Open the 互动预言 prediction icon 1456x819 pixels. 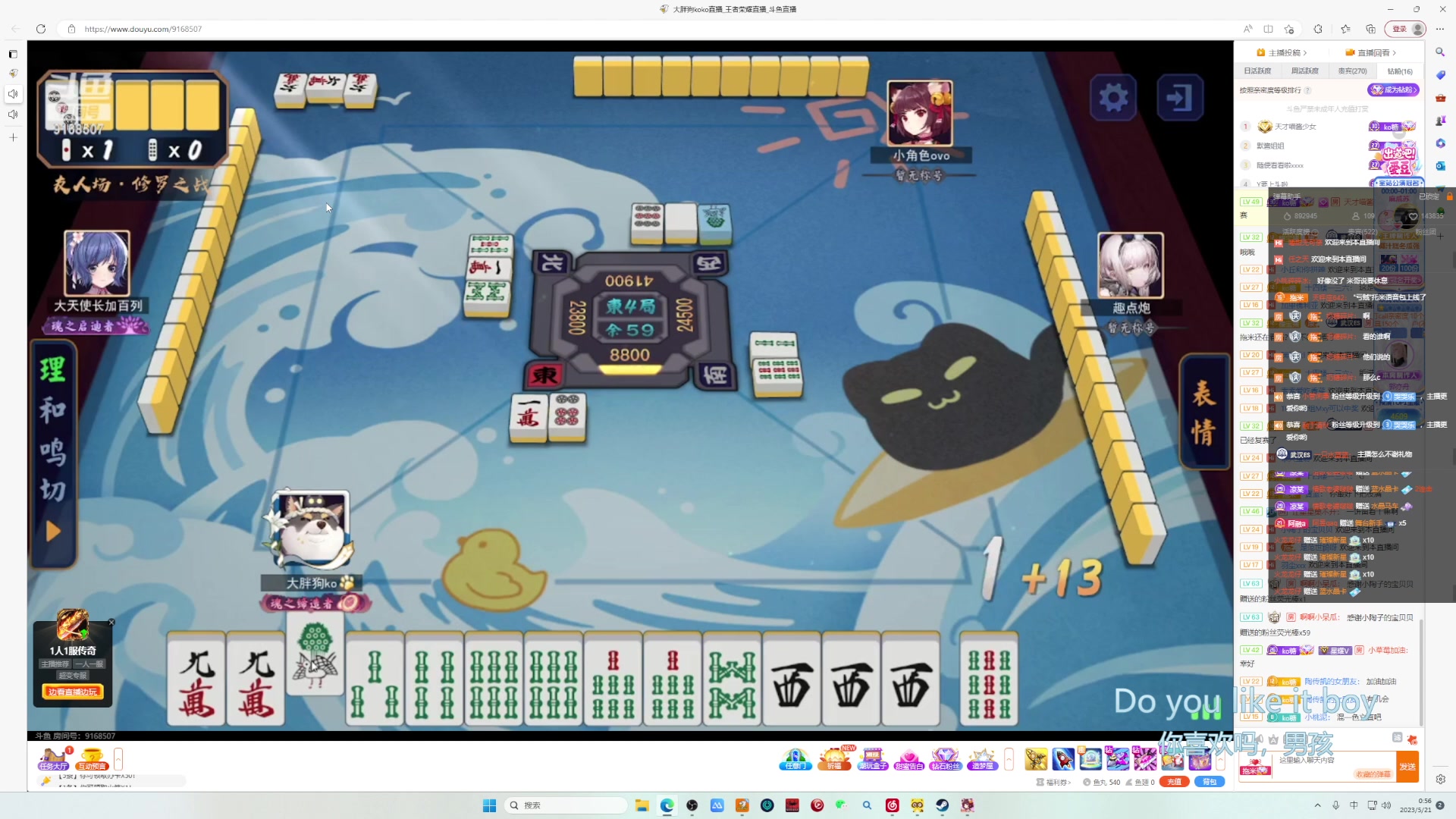[92, 758]
